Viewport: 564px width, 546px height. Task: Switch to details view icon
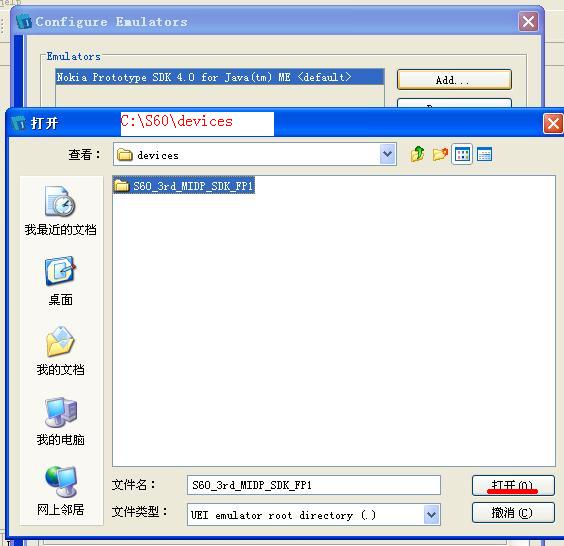(484, 155)
